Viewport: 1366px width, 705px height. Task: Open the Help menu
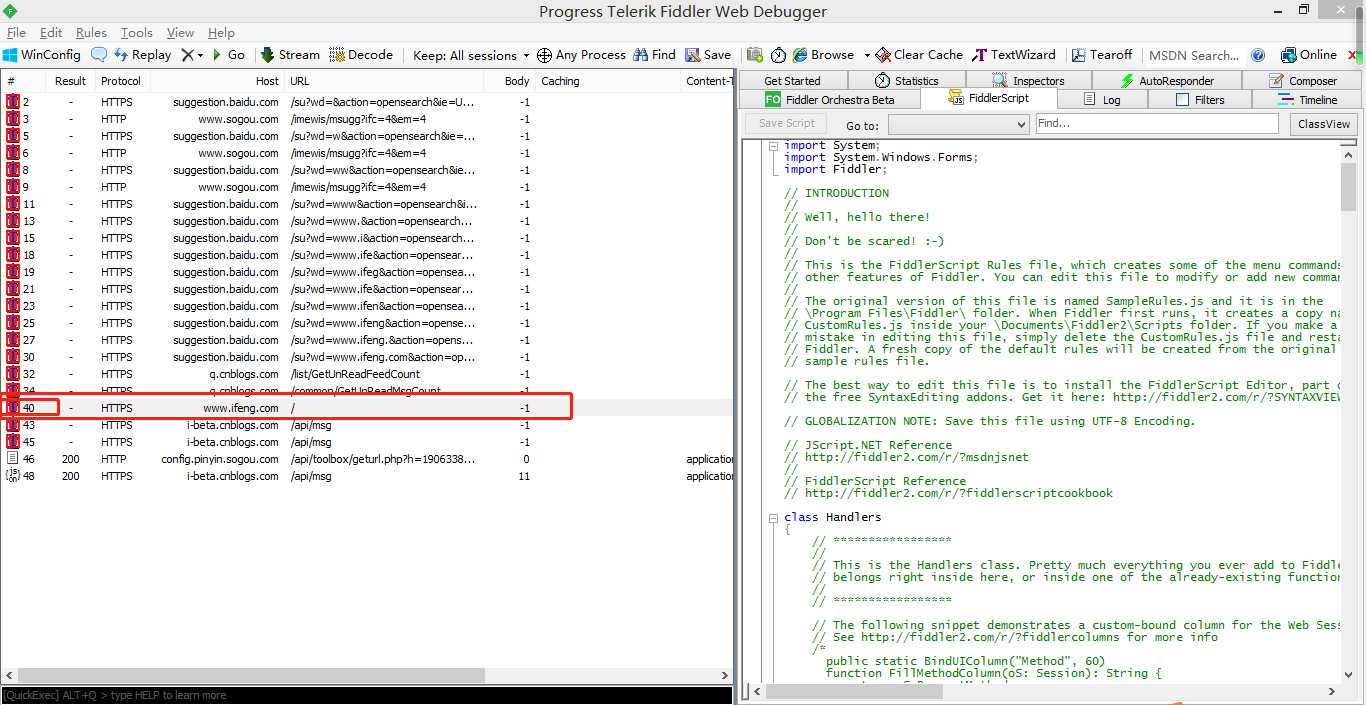(x=221, y=33)
